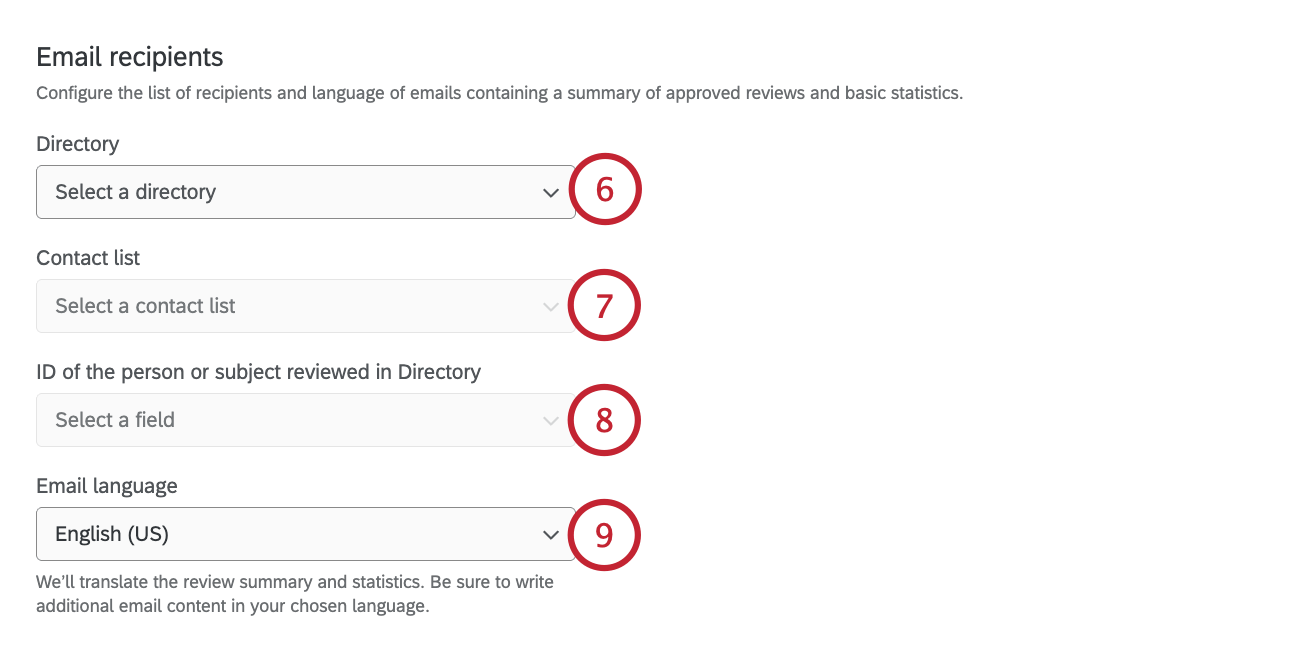This screenshot has width=1304, height=656.
Task: Click the Email language field label
Action: (x=107, y=486)
